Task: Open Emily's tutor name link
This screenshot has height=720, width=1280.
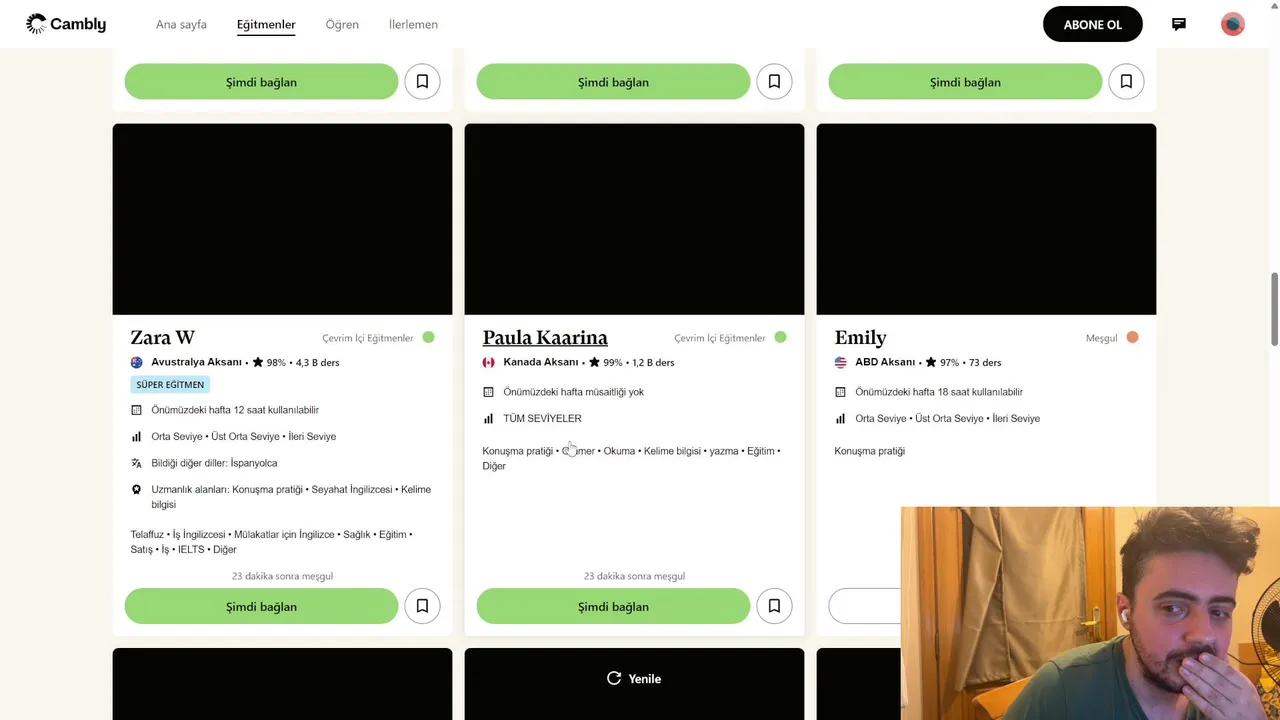Action: [x=860, y=338]
